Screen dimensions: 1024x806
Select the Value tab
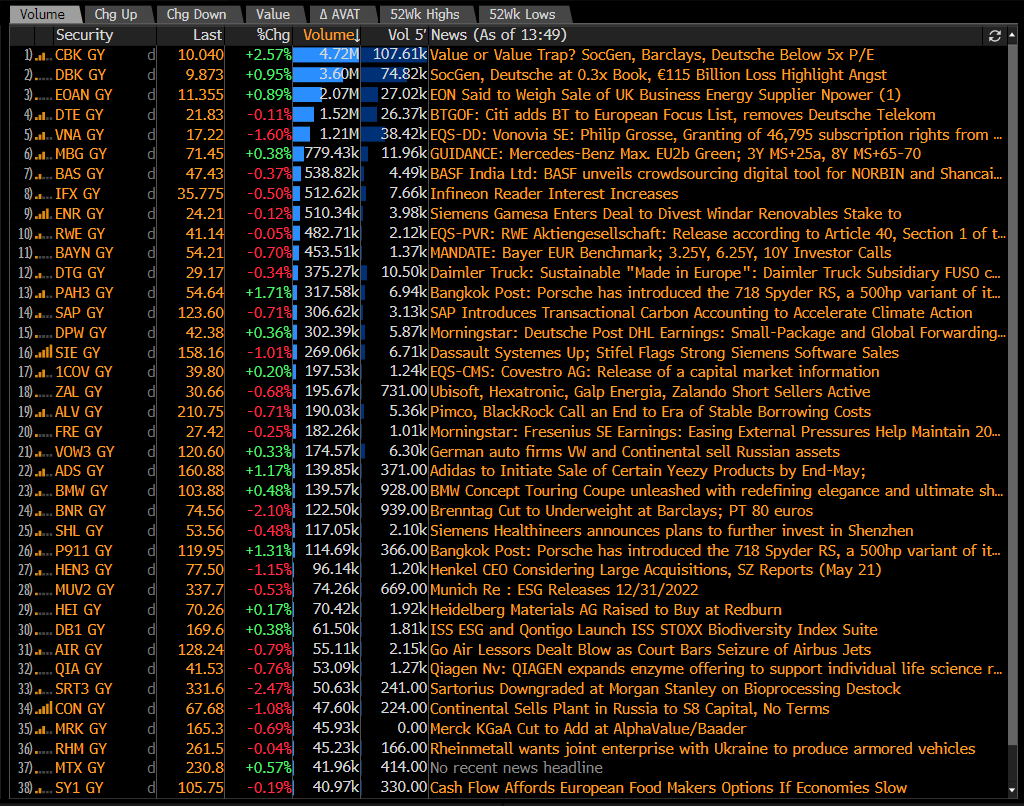click(273, 14)
